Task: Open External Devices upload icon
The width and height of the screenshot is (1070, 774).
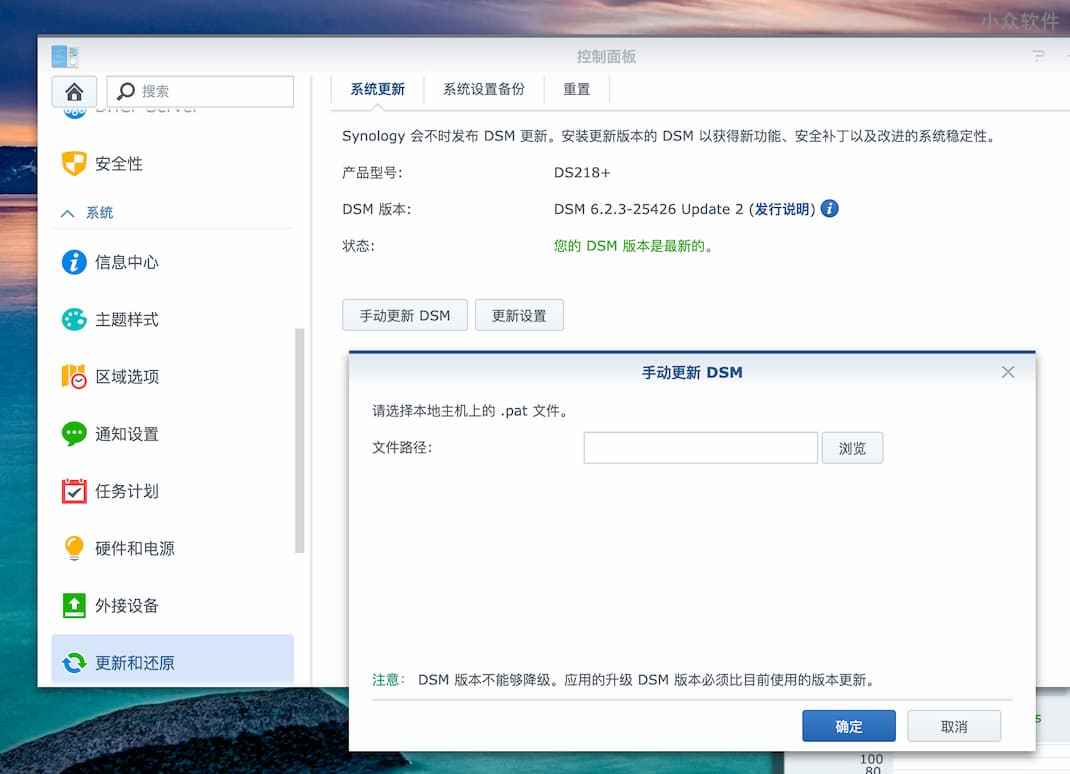Action: click(74, 605)
